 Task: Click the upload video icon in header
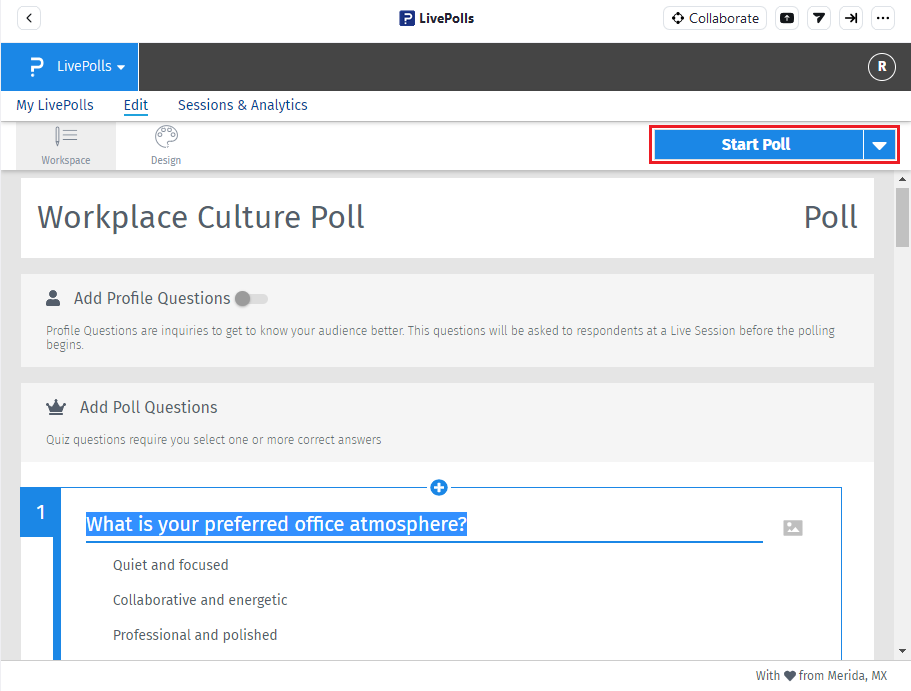coord(787,17)
